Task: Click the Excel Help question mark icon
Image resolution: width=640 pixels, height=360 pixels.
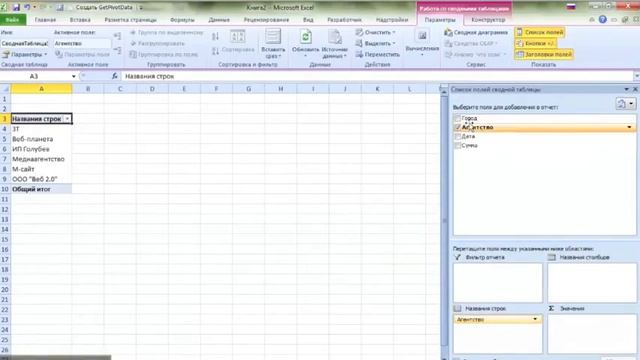Action: [x=602, y=19]
